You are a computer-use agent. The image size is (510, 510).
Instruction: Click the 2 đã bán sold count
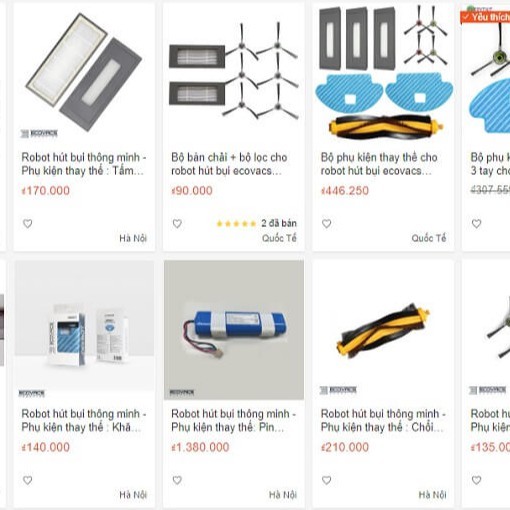click(279, 223)
